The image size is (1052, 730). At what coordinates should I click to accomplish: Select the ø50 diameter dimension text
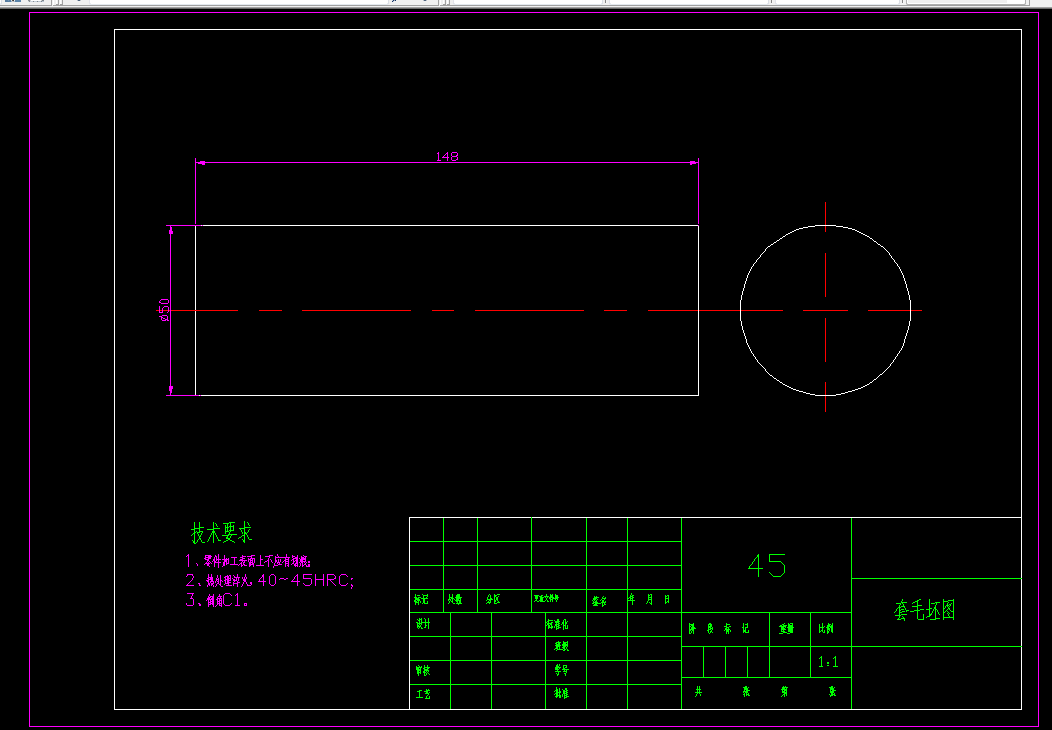tap(163, 310)
